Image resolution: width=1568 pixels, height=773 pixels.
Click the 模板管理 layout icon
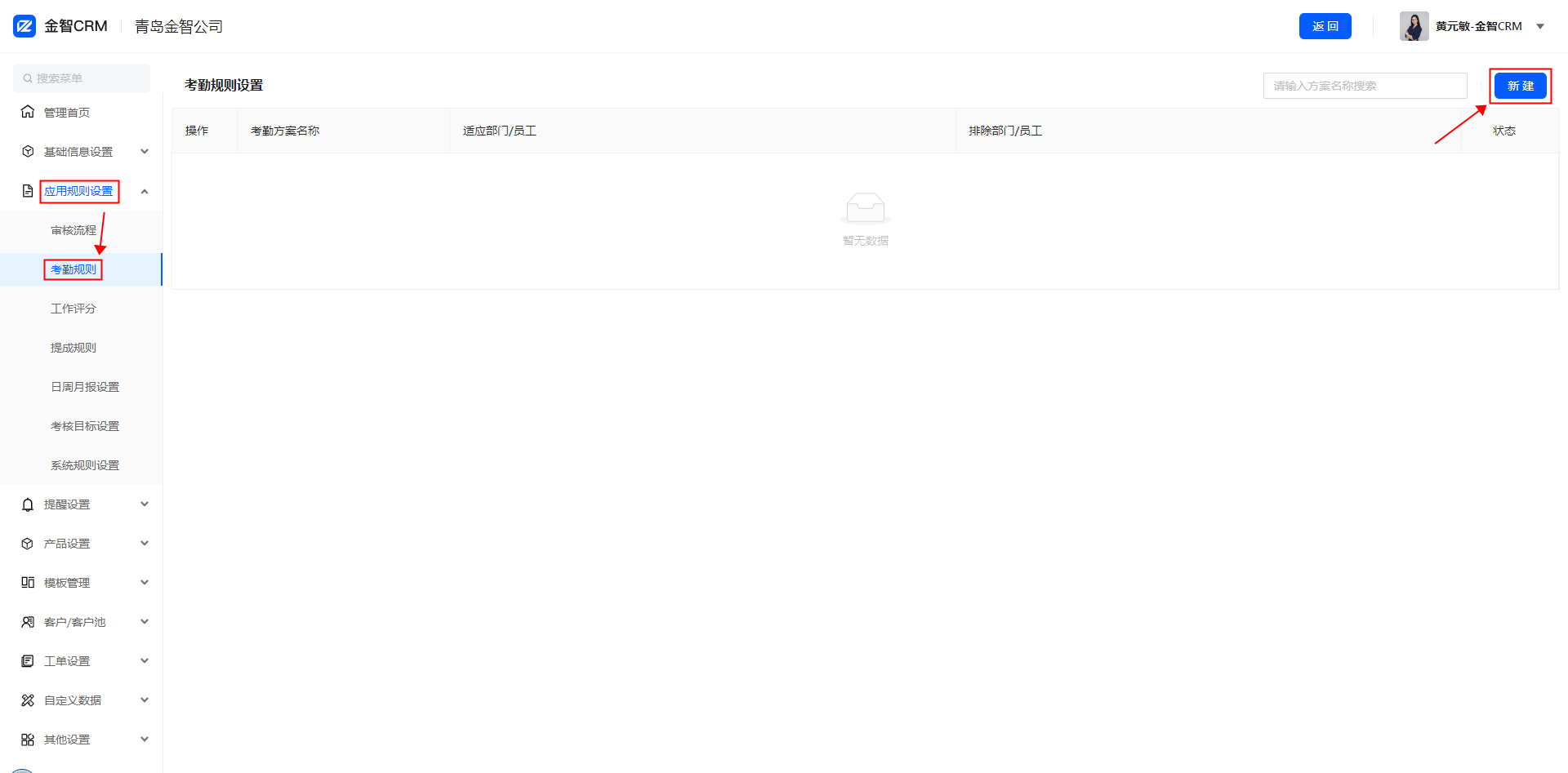coord(28,583)
